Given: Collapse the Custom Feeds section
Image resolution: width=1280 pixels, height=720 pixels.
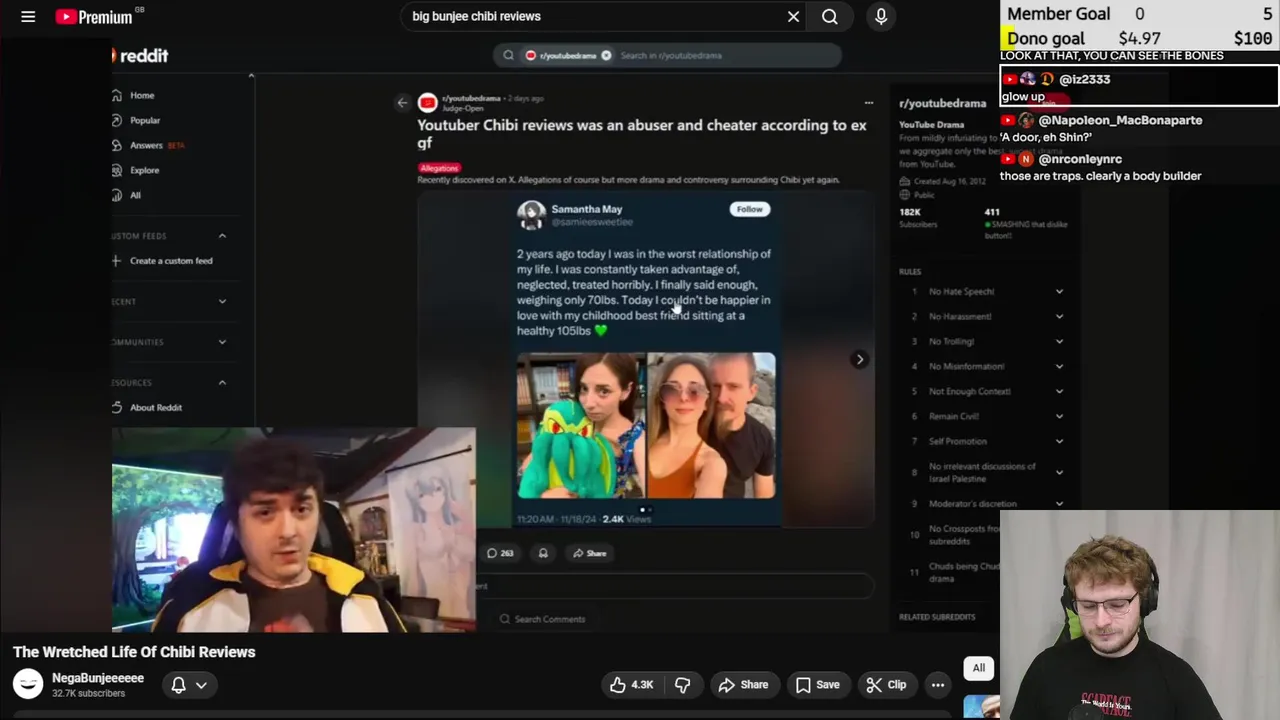Looking at the screenshot, I should [222, 236].
